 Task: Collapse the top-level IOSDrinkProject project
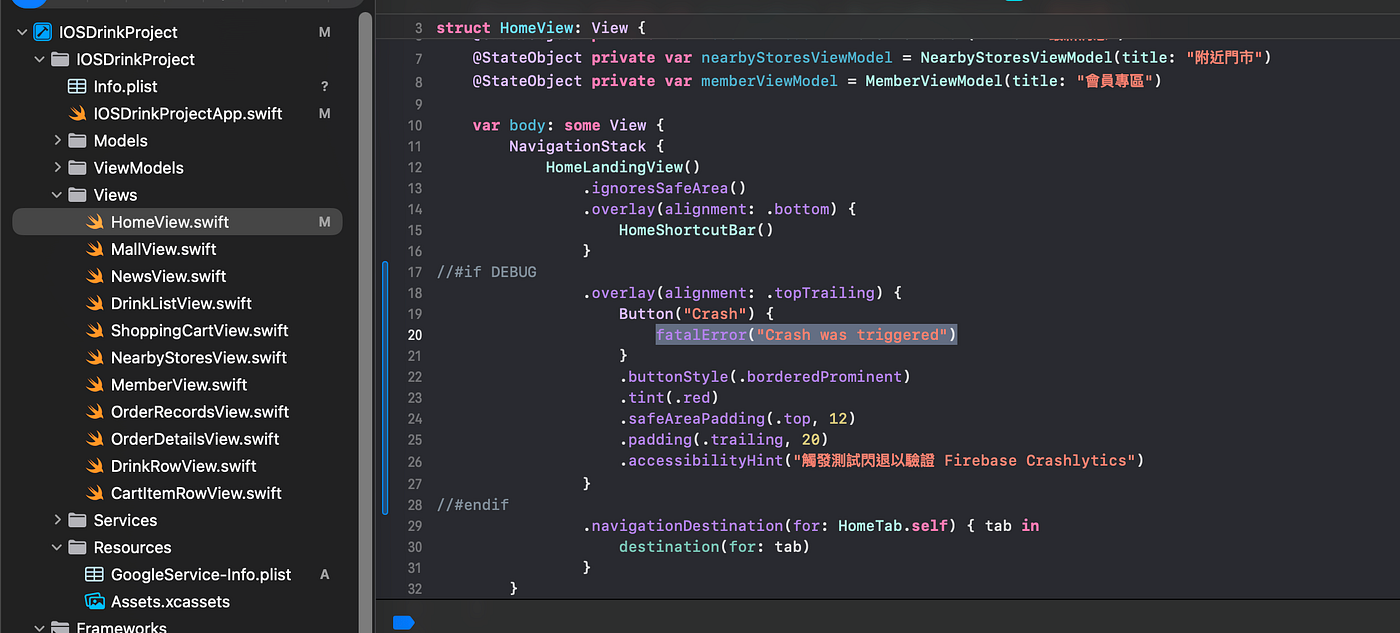click(21, 33)
